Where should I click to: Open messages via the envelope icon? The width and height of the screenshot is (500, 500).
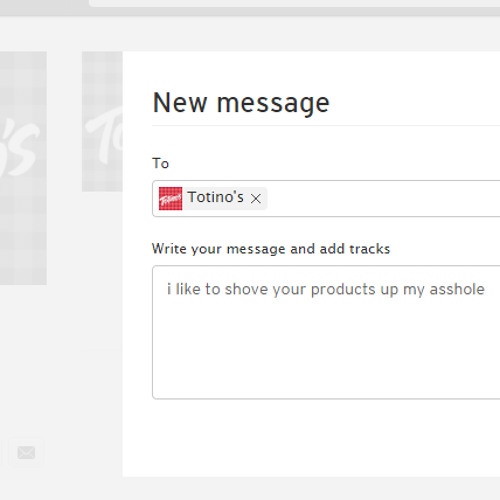tap(26, 453)
